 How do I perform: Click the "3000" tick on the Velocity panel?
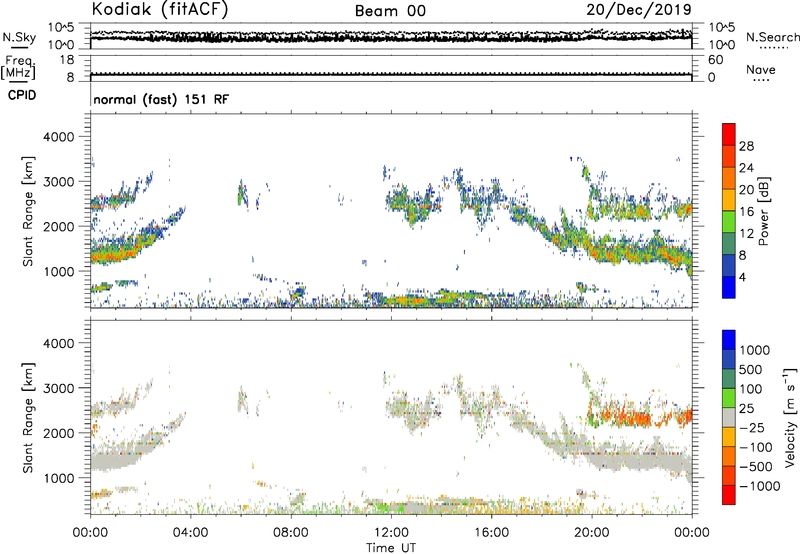pyautogui.click(x=58, y=388)
